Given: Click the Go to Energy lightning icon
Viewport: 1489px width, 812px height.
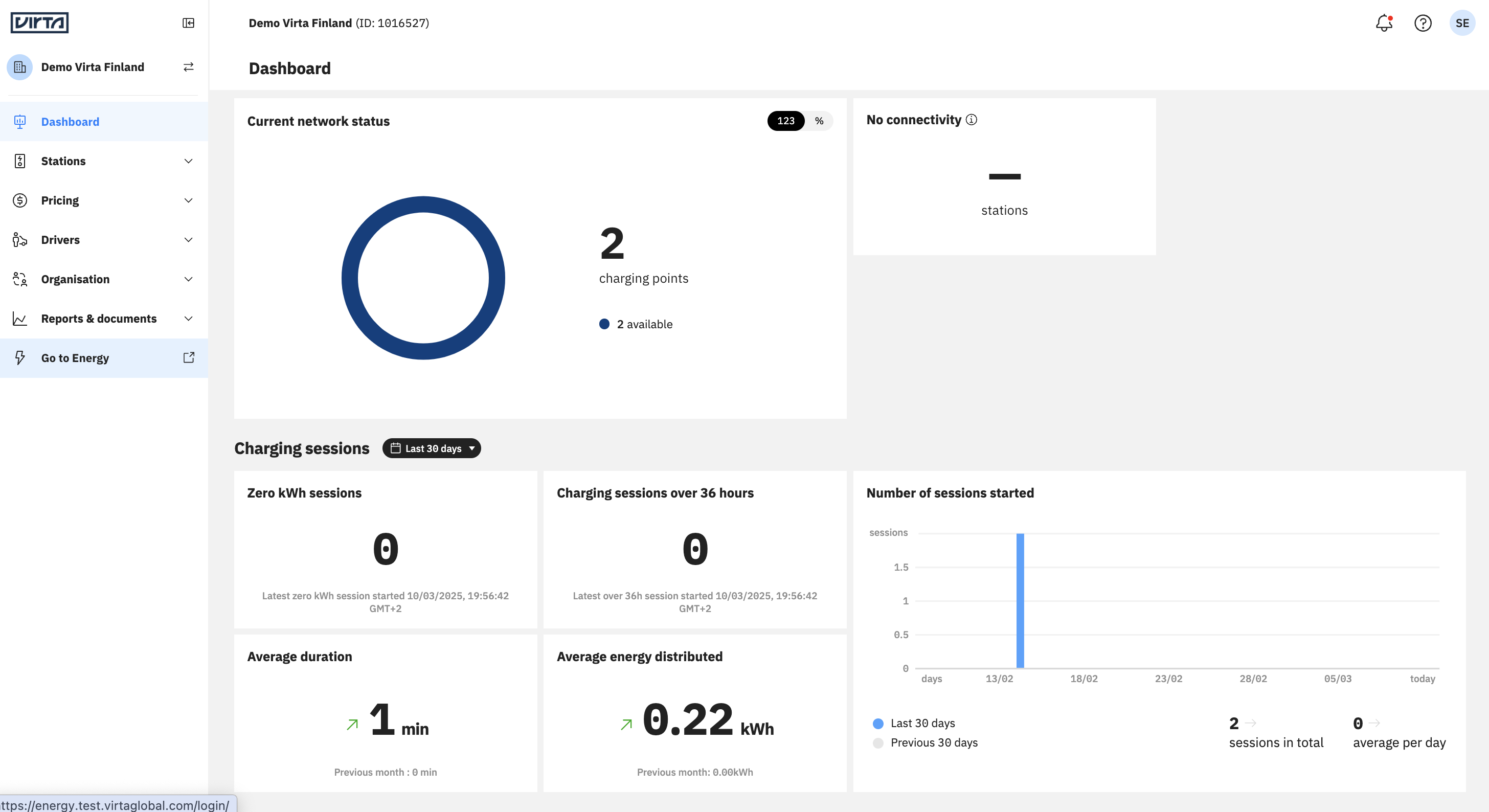Looking at the screenshot, I should 19,358.
